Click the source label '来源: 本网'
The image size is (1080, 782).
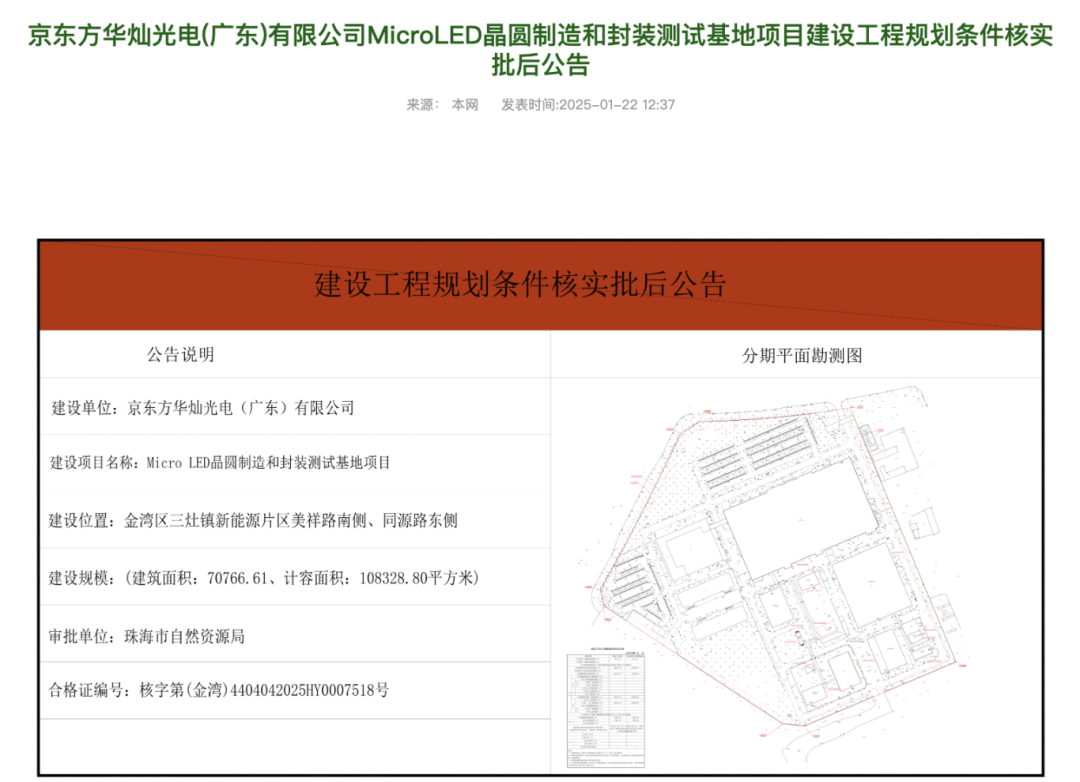coord(442,105)
